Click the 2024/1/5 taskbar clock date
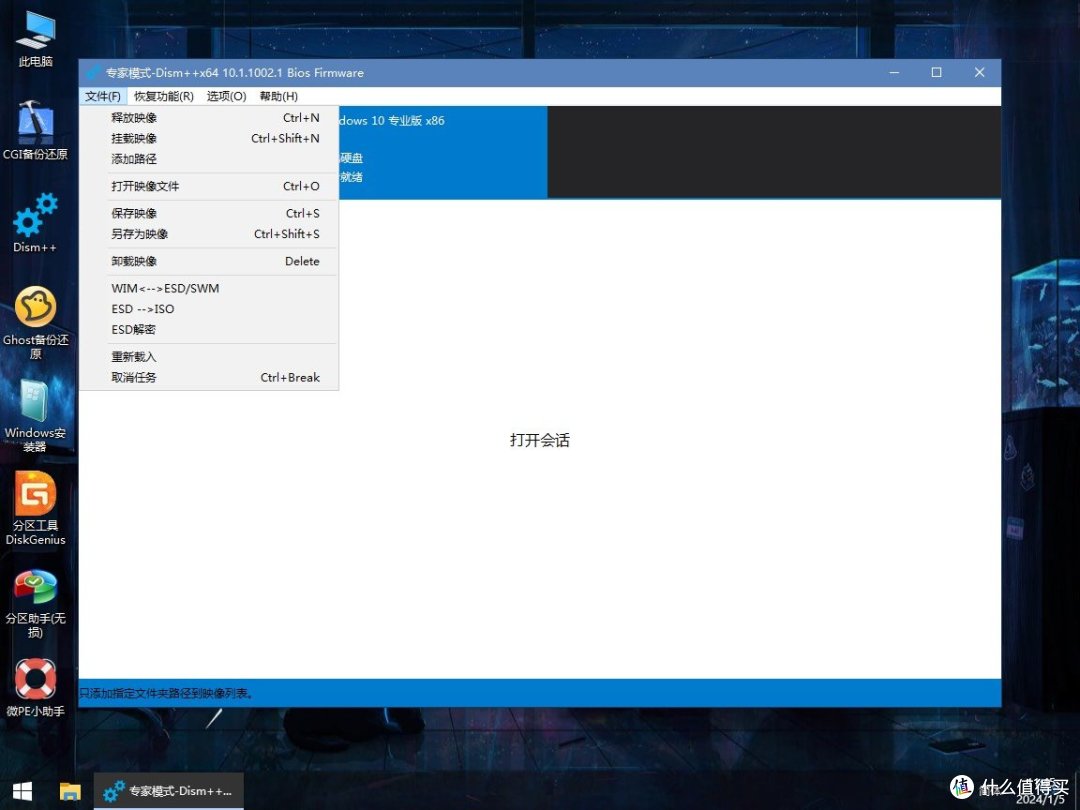 [x=1039, y=799]
